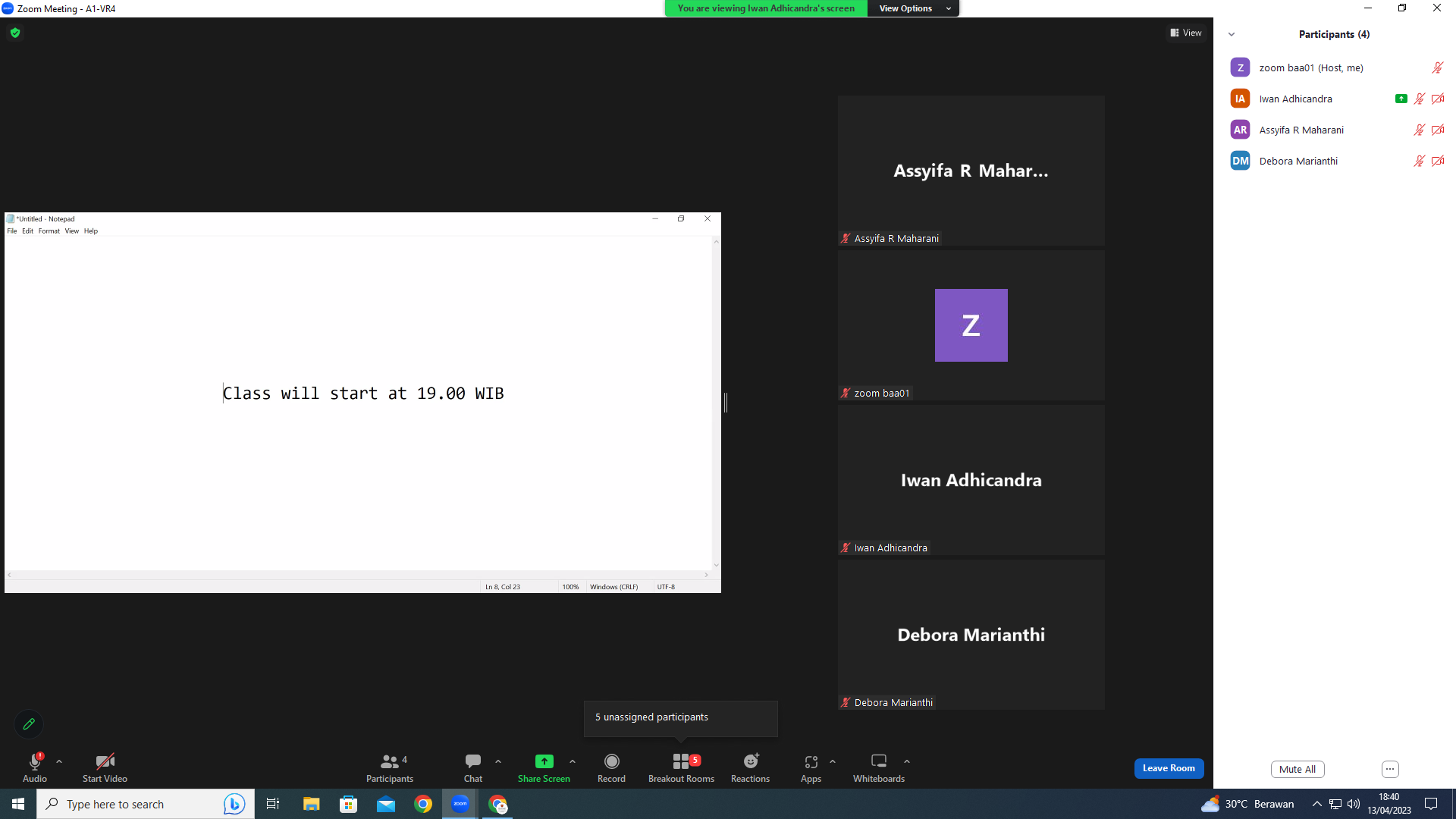Open Notepad Format menu
This screenshot has height=819, width=1456.
49,231
